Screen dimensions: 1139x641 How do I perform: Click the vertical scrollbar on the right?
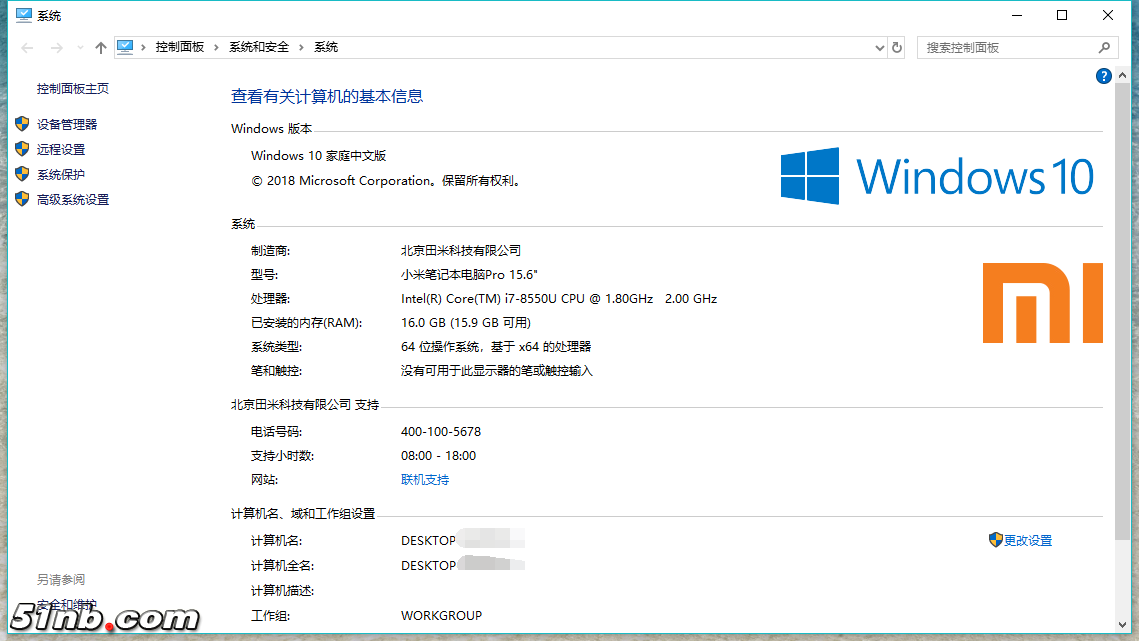(1123, 300)
